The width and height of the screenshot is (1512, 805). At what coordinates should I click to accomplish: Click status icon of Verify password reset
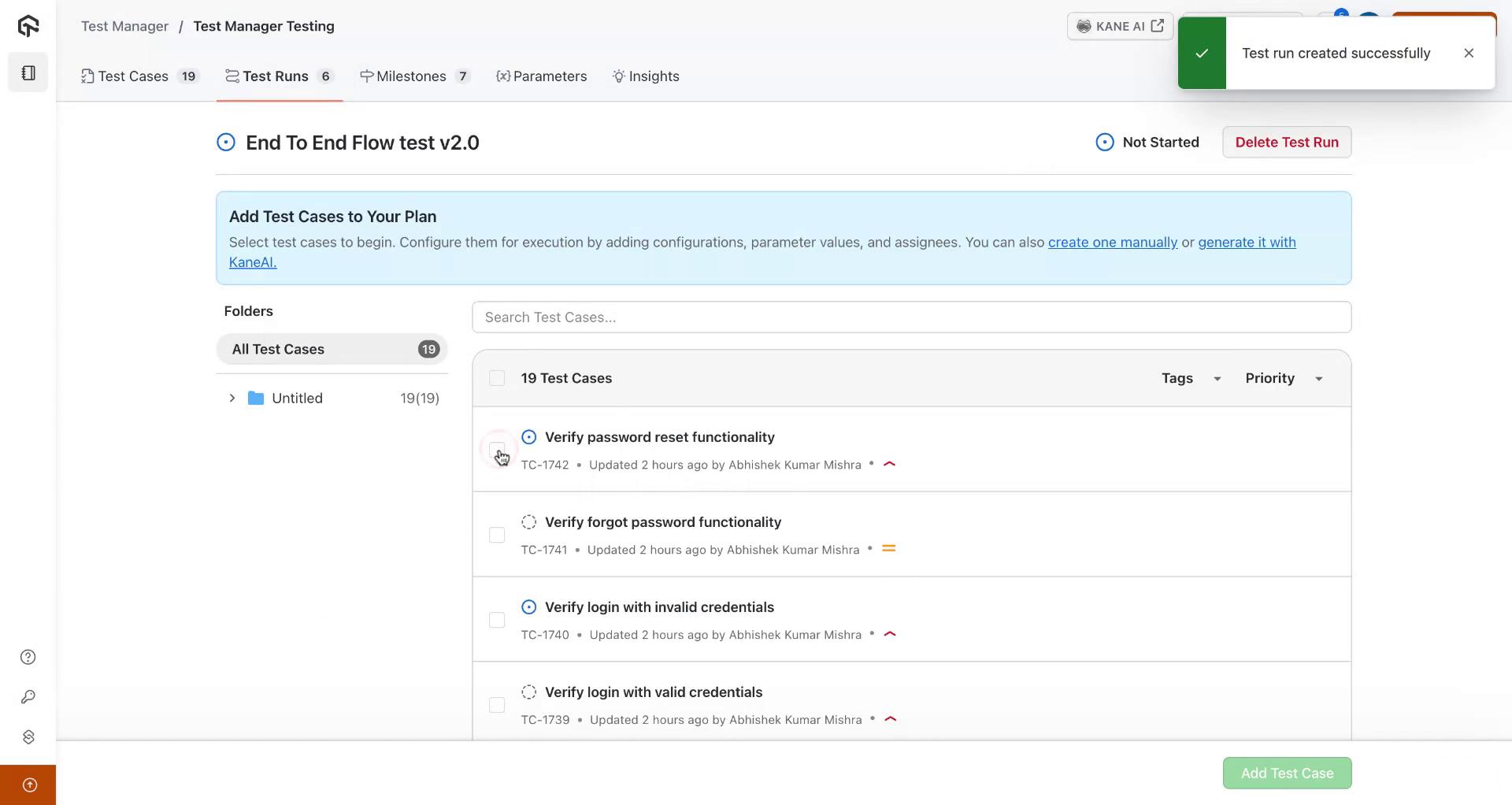528,437
